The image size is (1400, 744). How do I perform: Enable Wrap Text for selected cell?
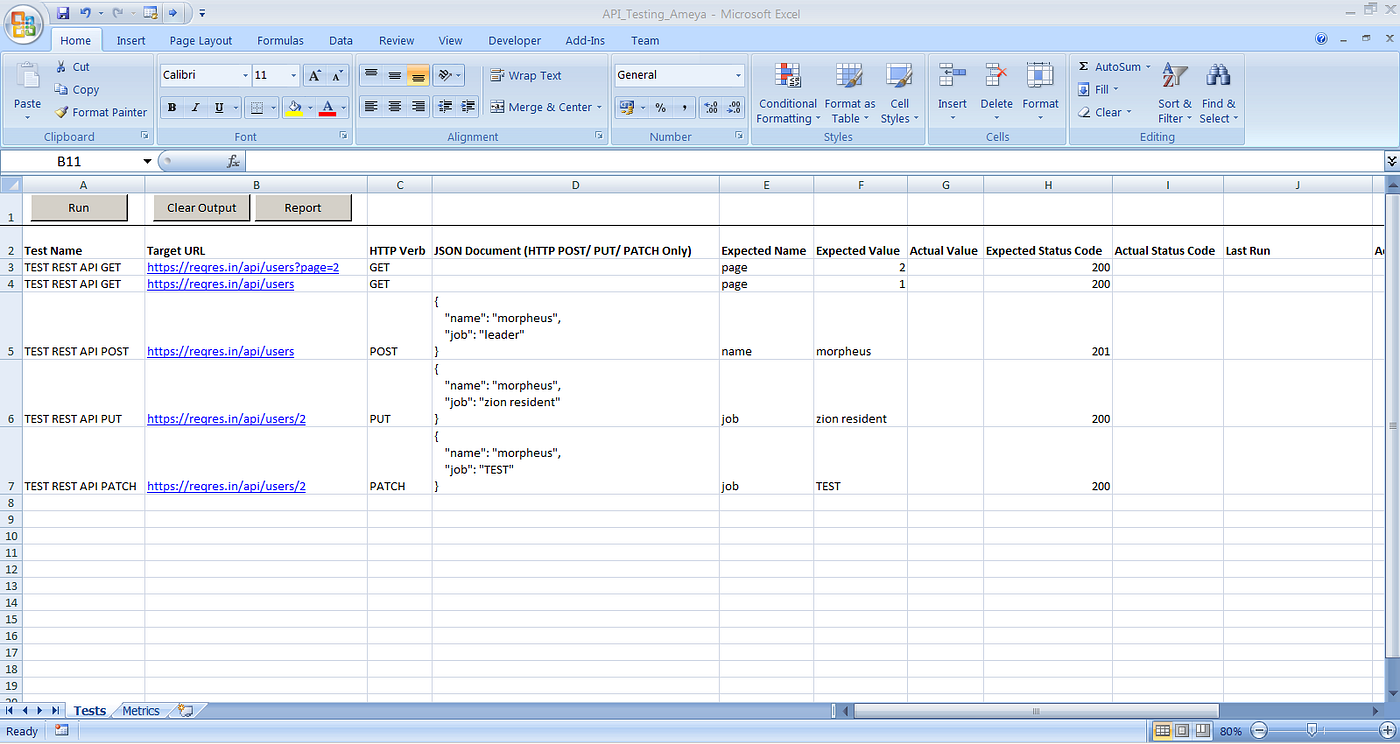tap(528, 75)
